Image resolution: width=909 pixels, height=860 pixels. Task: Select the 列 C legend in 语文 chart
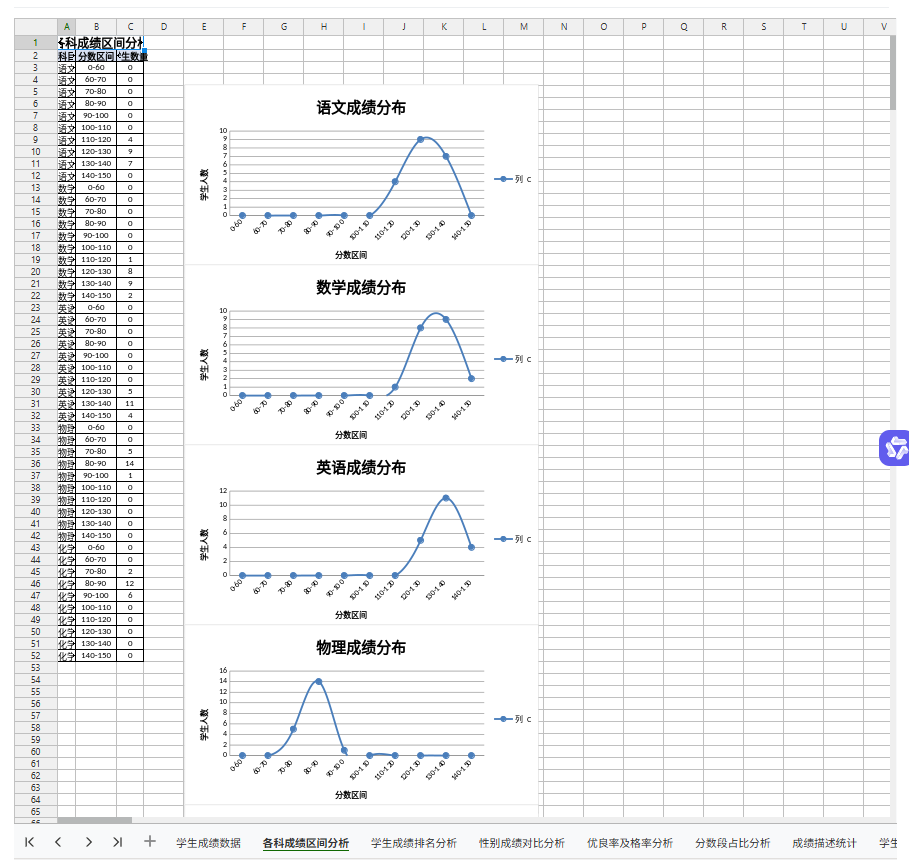[515, 179]
